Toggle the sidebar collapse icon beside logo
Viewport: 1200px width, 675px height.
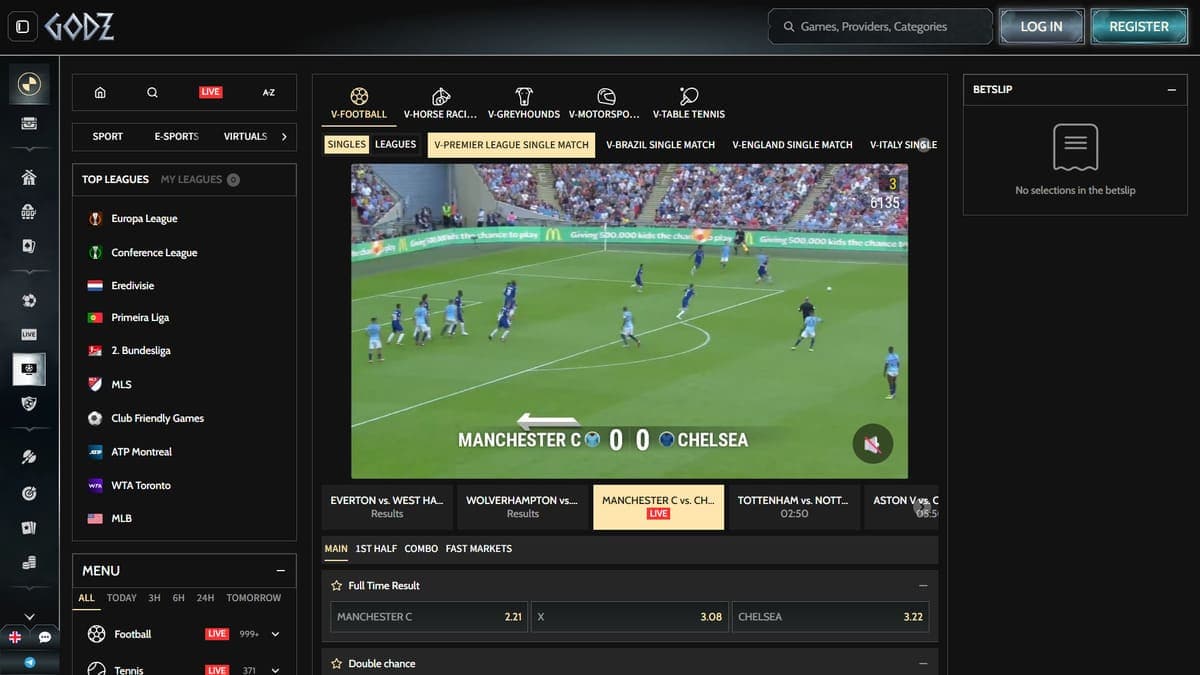(x=23, y=27)
